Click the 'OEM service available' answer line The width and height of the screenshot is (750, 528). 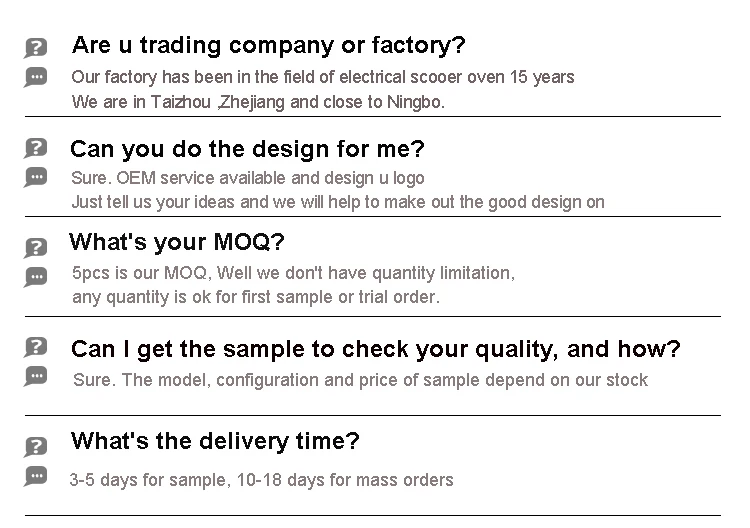(x=248, y=178)
